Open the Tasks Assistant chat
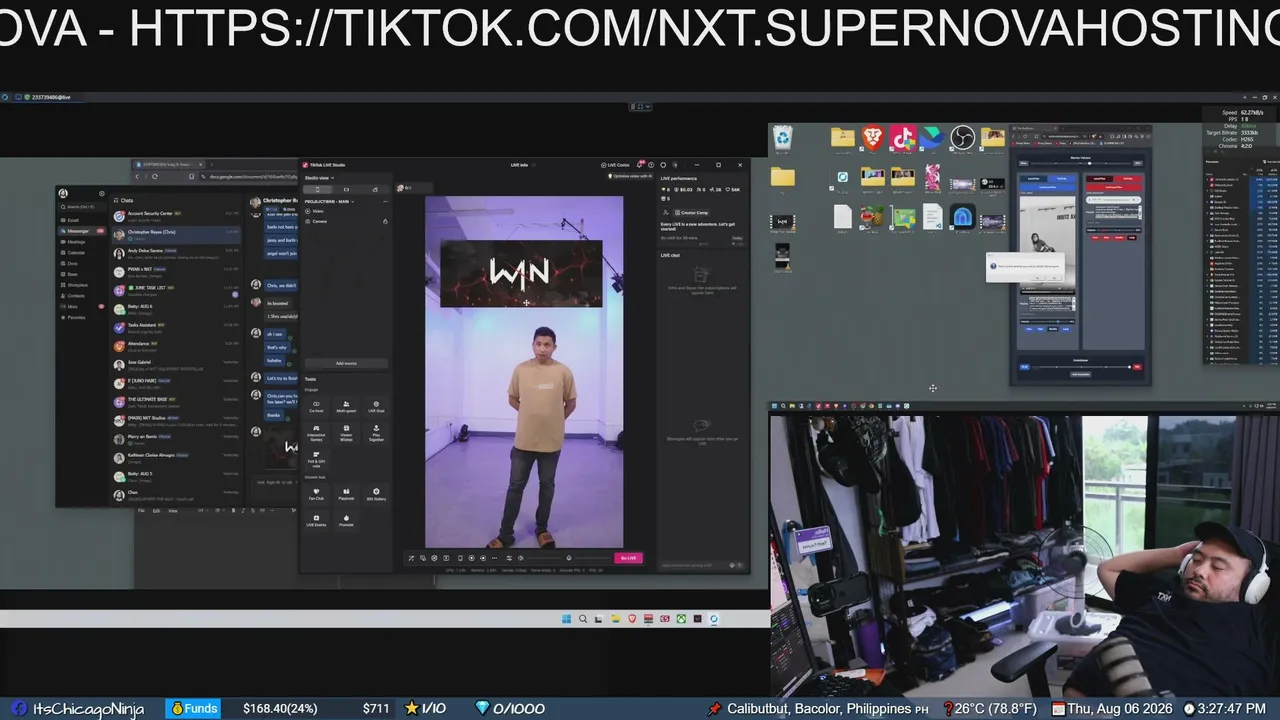The image size is (1280, 720). point(176,326)
